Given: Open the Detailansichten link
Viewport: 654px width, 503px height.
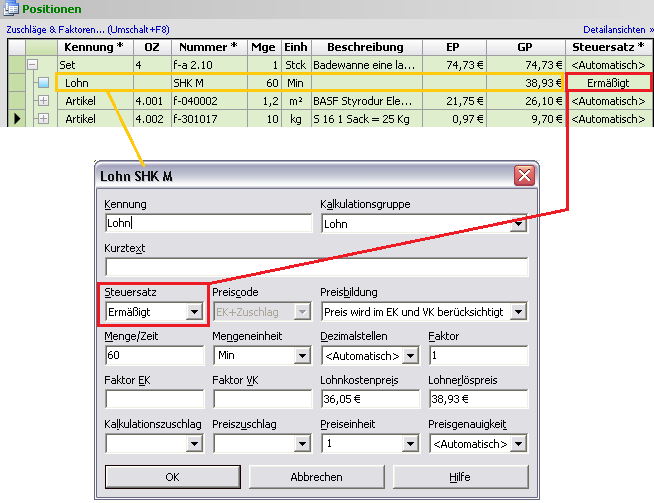Looking at the screenshot, I should [618, 30].
